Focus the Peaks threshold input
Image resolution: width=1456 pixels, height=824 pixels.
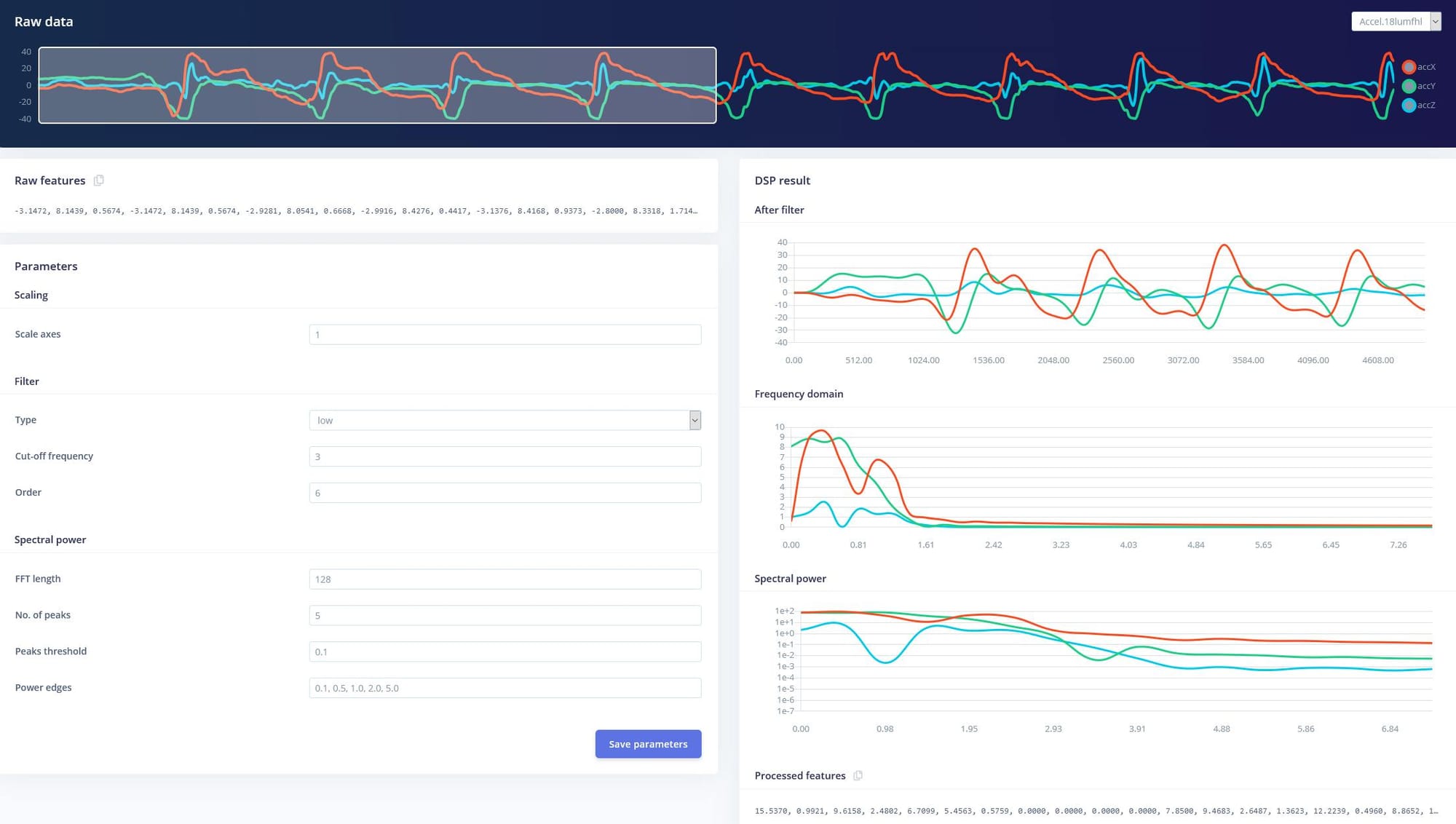click(x=505, y=652)
